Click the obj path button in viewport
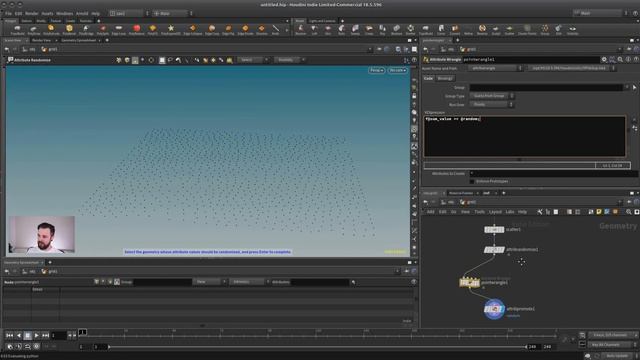The image size is (640, 360). pyautogui.click(x=29, y=49)
